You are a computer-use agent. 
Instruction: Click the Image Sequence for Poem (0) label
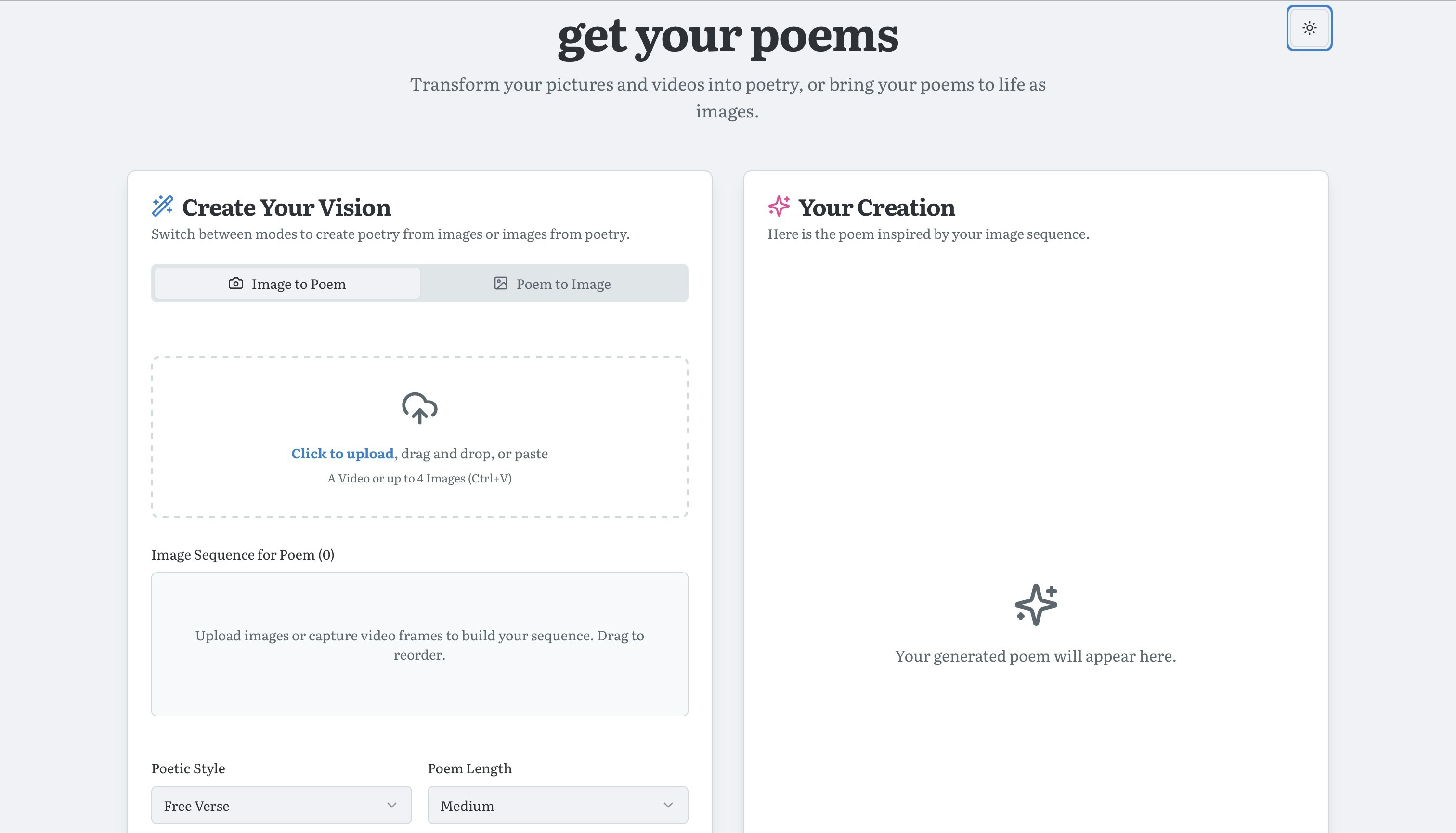(x=243, y=554)
